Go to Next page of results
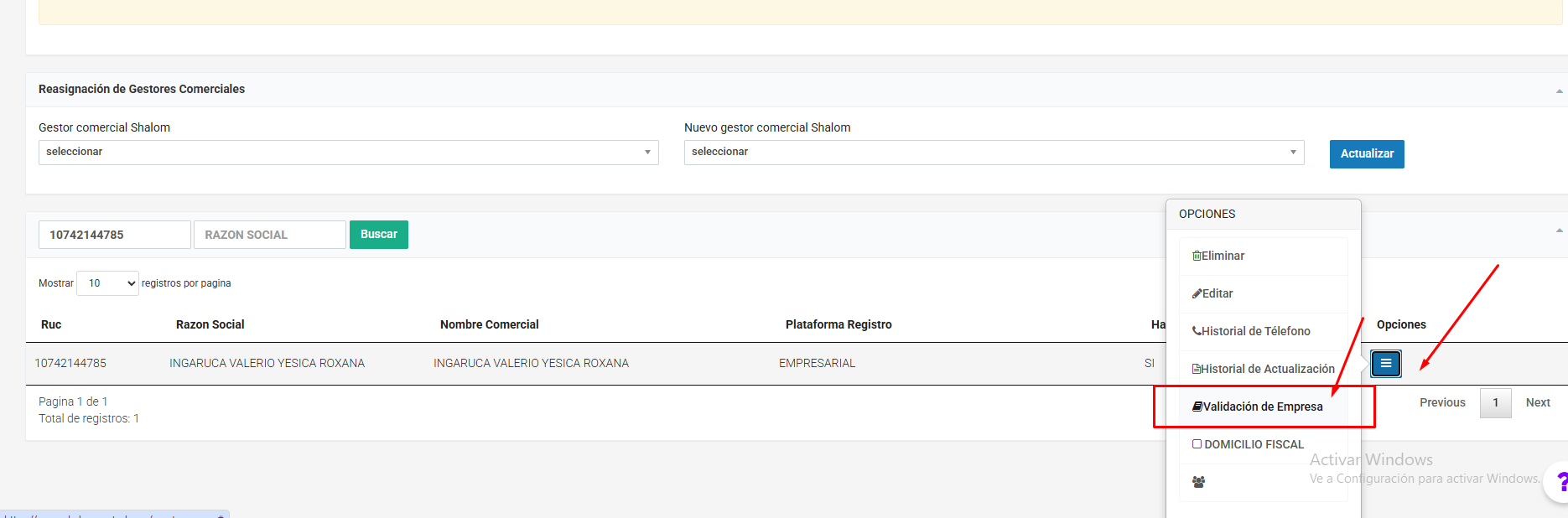The width and height of the screenshot is (1568, 518). tap(1537, 403)
